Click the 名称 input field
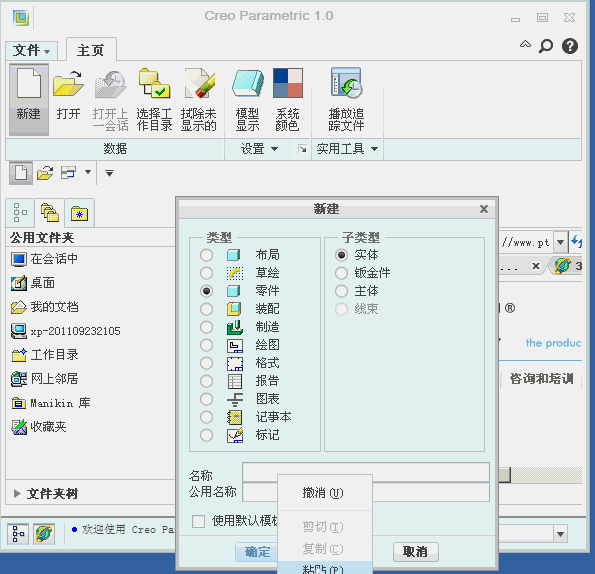 [x=366, y=472]
